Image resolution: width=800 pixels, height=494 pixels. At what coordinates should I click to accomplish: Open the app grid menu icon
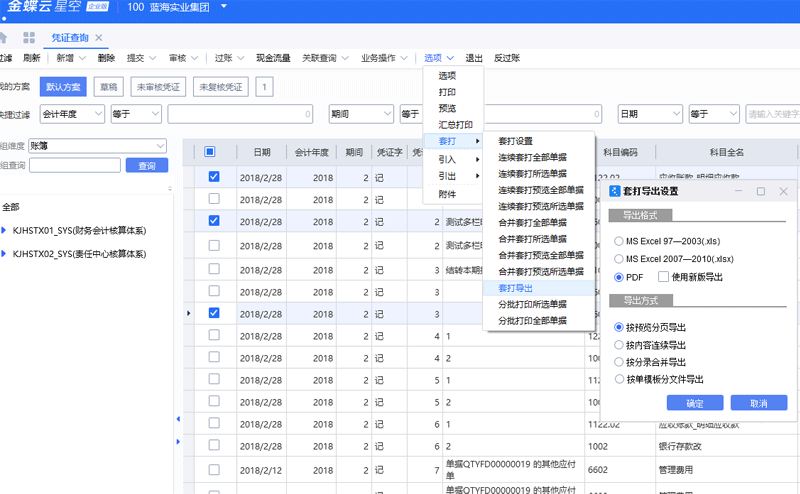point(29,37)
